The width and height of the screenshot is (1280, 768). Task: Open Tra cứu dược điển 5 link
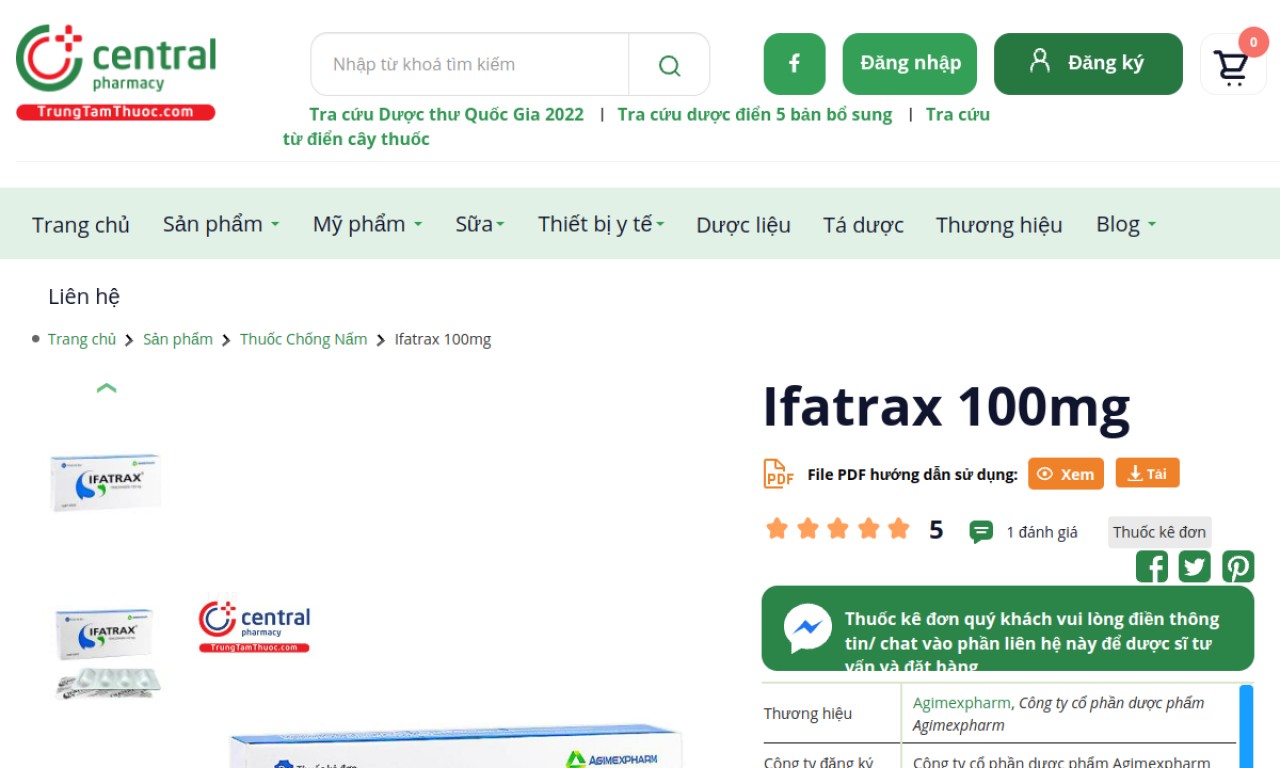click(755, 114)
